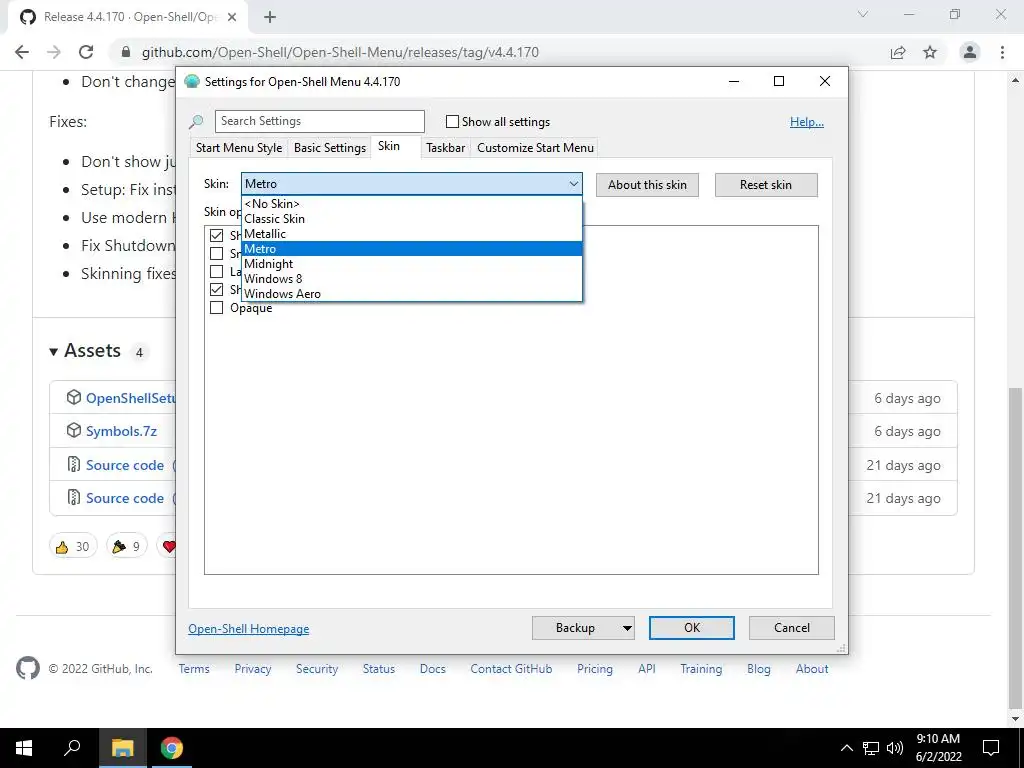The width and height of the screenshot is (1024, 768).
Task: Click party popper reaction with 9
Action: tap(126, 546)
